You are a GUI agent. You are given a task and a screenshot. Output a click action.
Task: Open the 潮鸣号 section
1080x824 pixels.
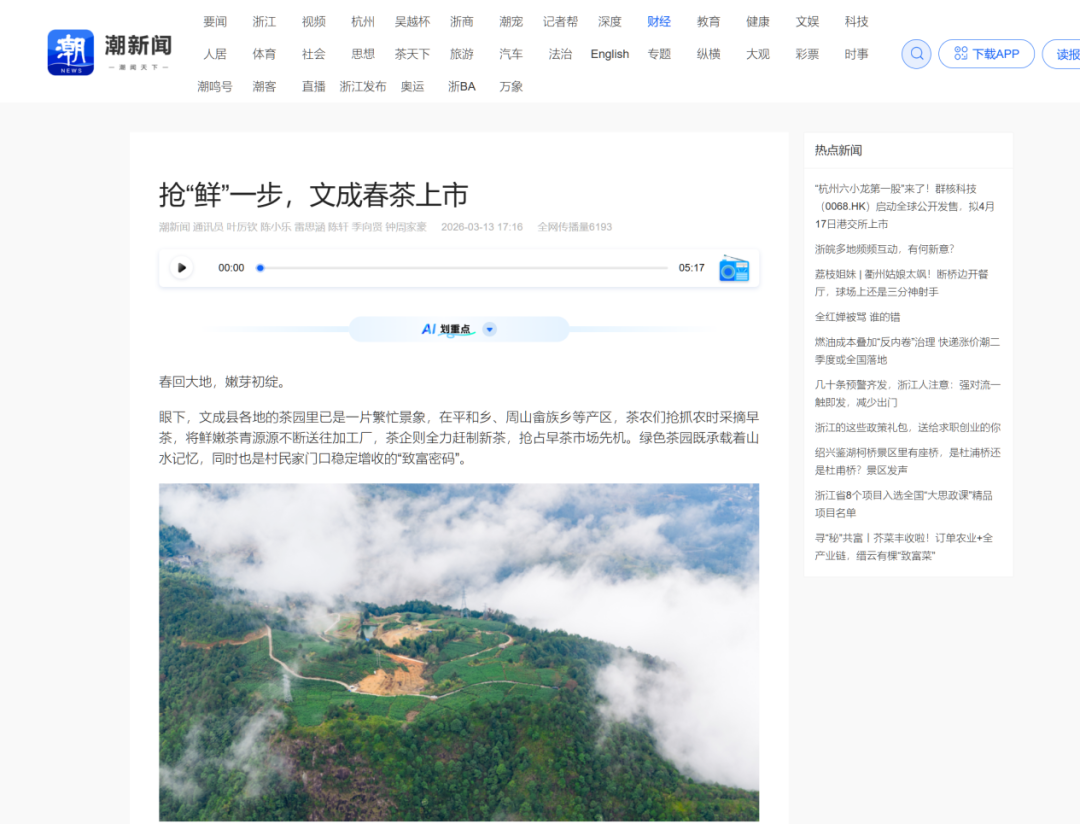pos(214,86)
